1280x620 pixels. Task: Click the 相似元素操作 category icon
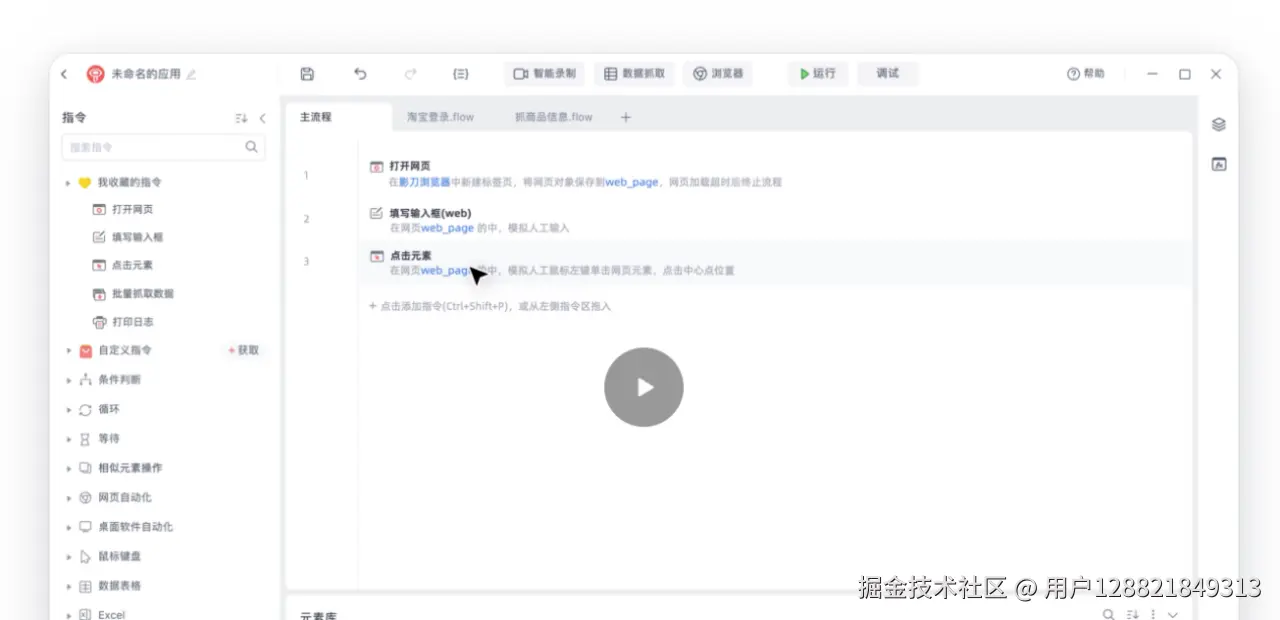pyautogui.click(x=85, y=468)
